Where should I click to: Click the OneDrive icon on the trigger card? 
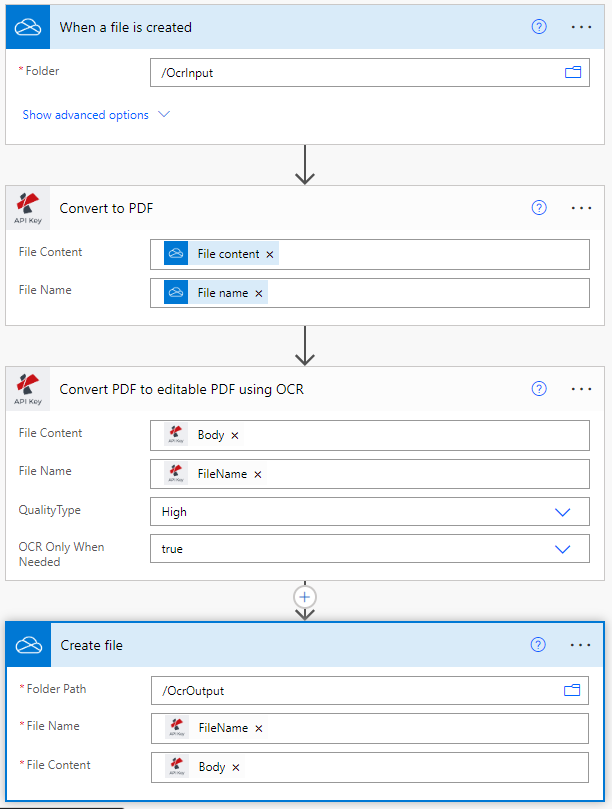27,27
